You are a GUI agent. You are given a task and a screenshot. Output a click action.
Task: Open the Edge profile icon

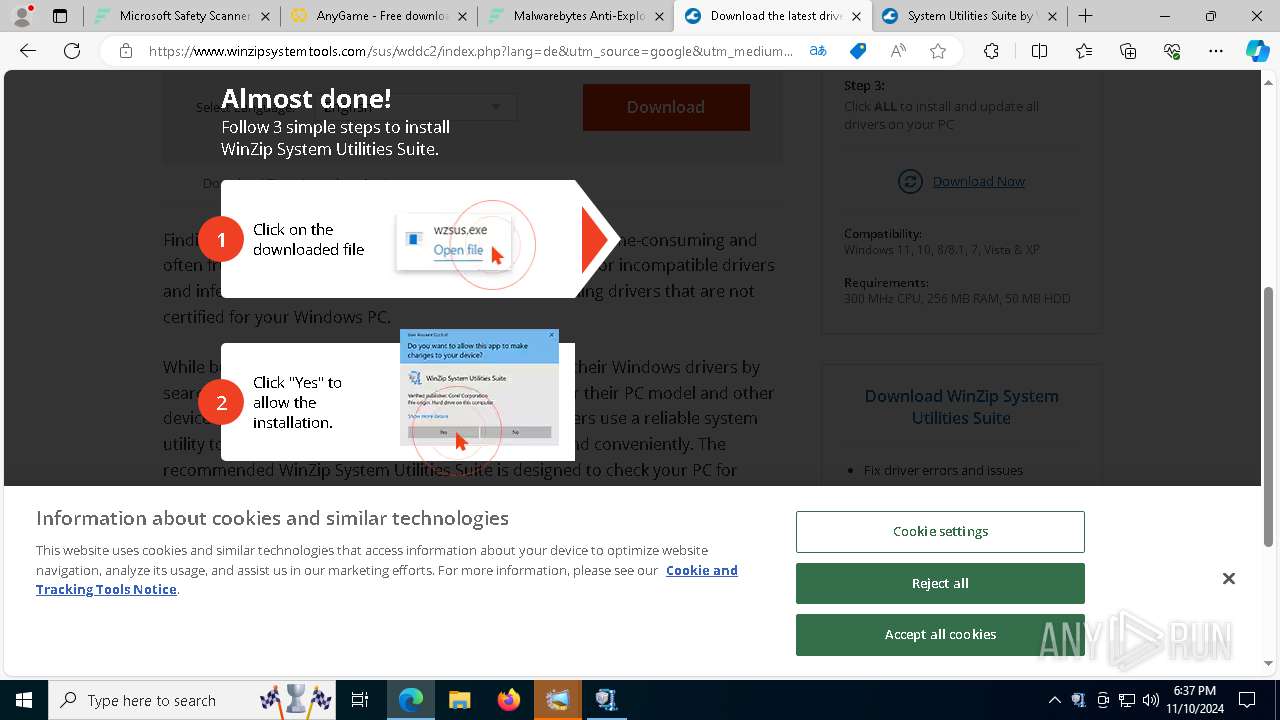click(x=22, y=16)
